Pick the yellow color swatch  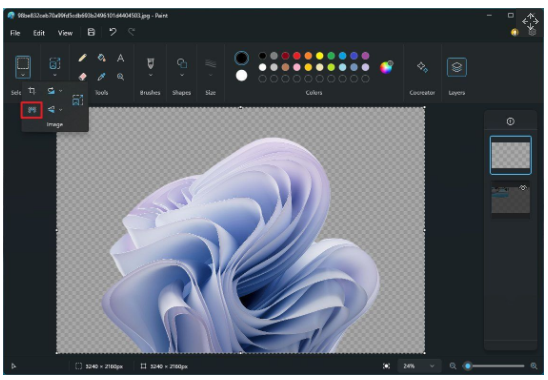coord(319,56)
